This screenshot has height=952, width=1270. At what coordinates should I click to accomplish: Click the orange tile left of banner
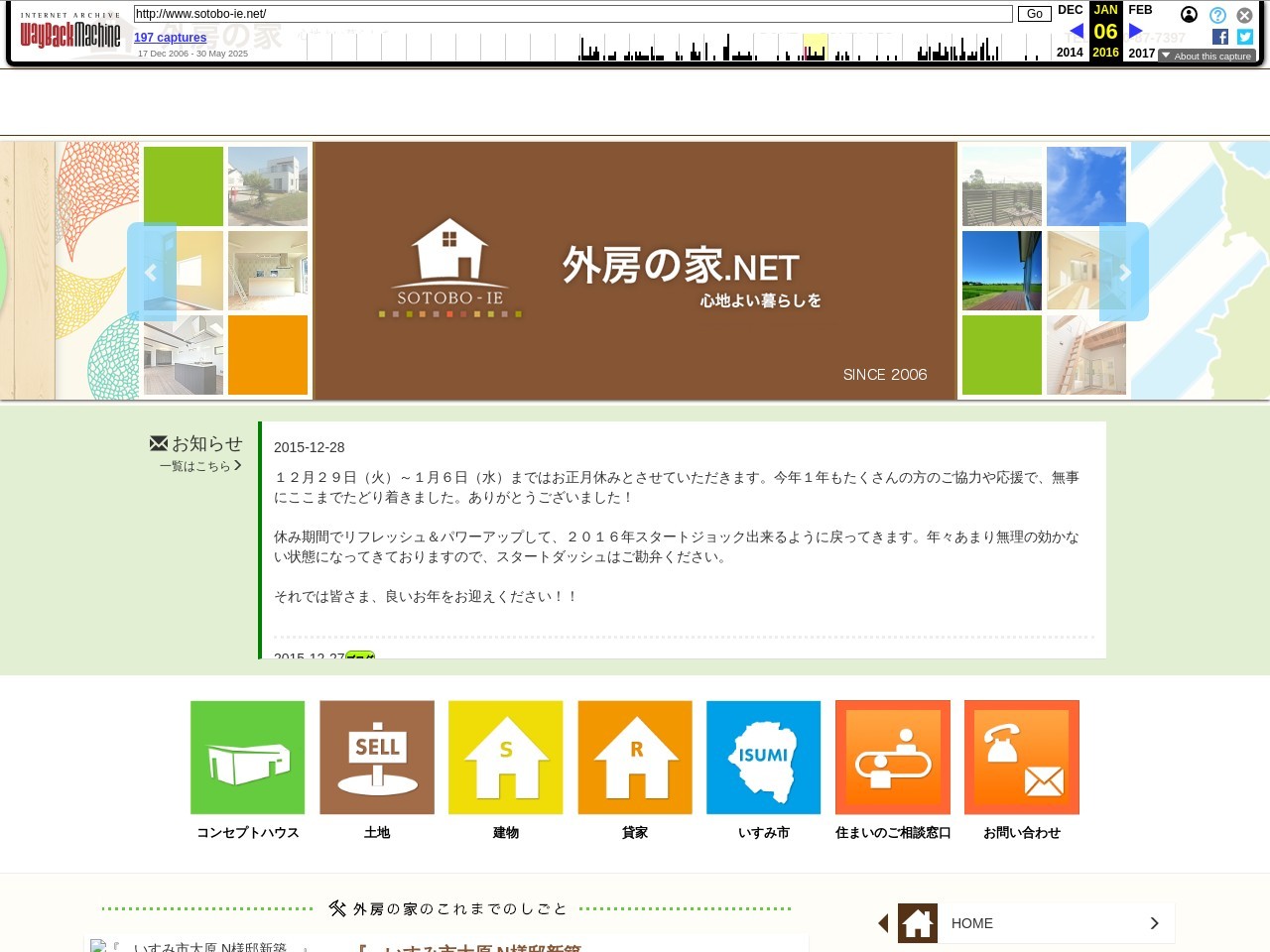click(268, 355)
